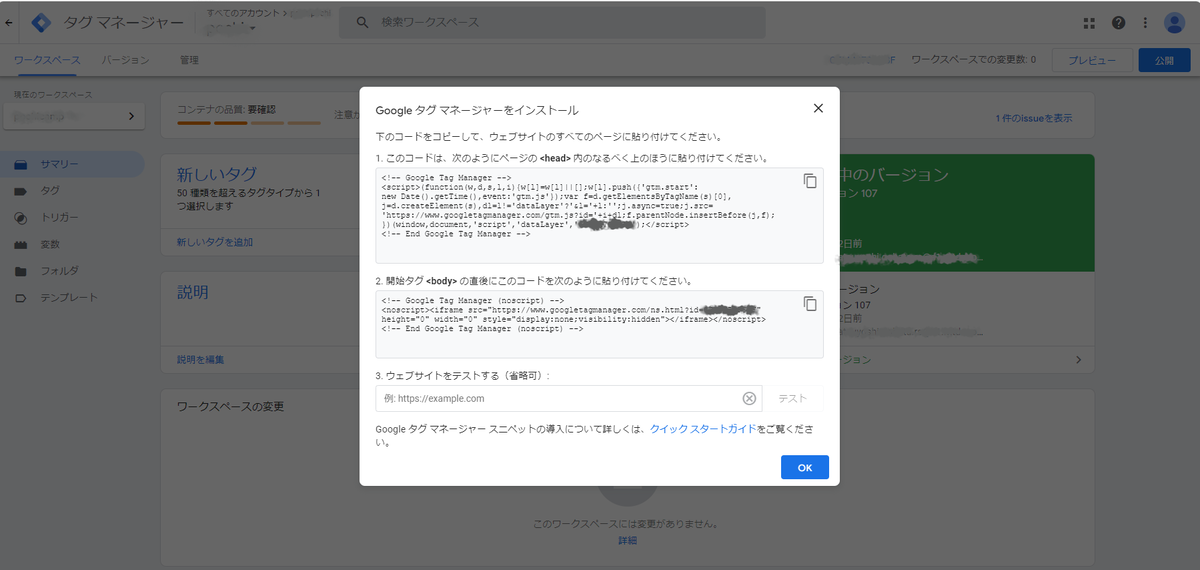1200x570 pixels.
Task: Click ワークスペースでの変更数: 0 text
Action: click(x=973, y=60)
